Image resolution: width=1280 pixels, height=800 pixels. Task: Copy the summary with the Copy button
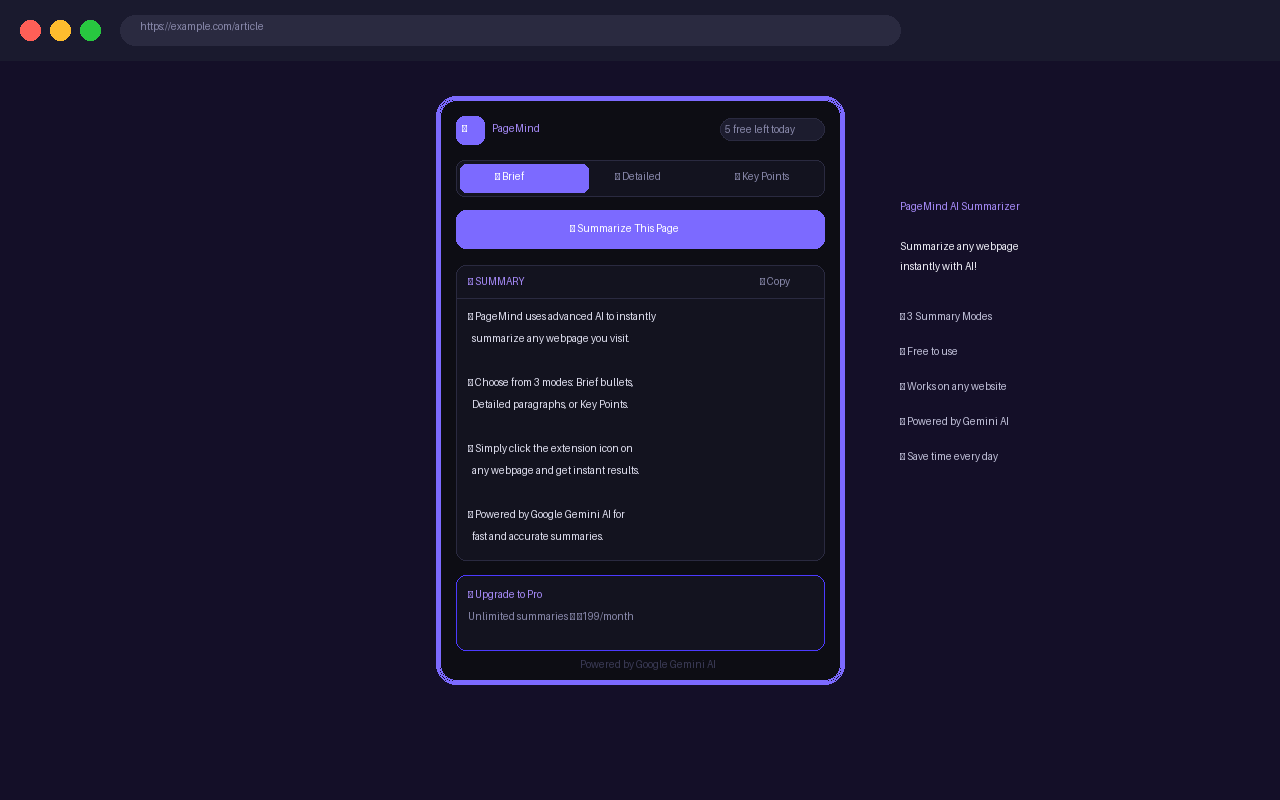point(775,282)
